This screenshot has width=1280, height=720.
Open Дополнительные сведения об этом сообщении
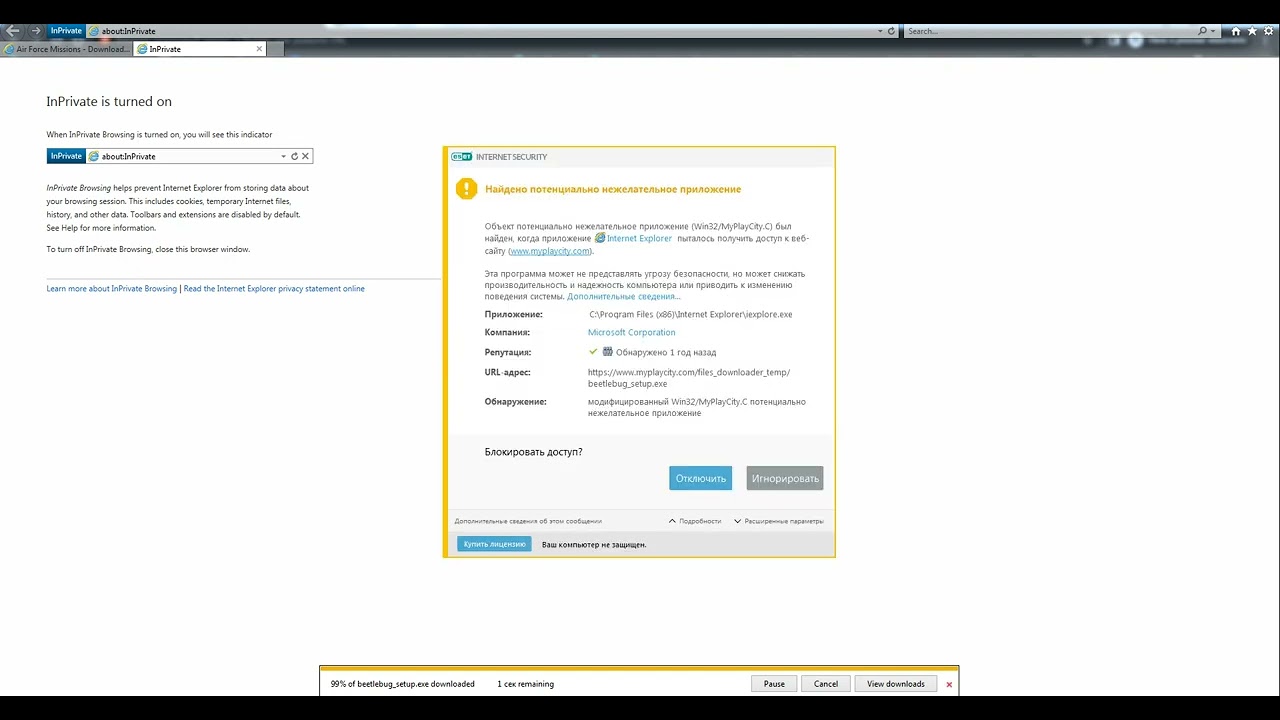tap(528, 521)
